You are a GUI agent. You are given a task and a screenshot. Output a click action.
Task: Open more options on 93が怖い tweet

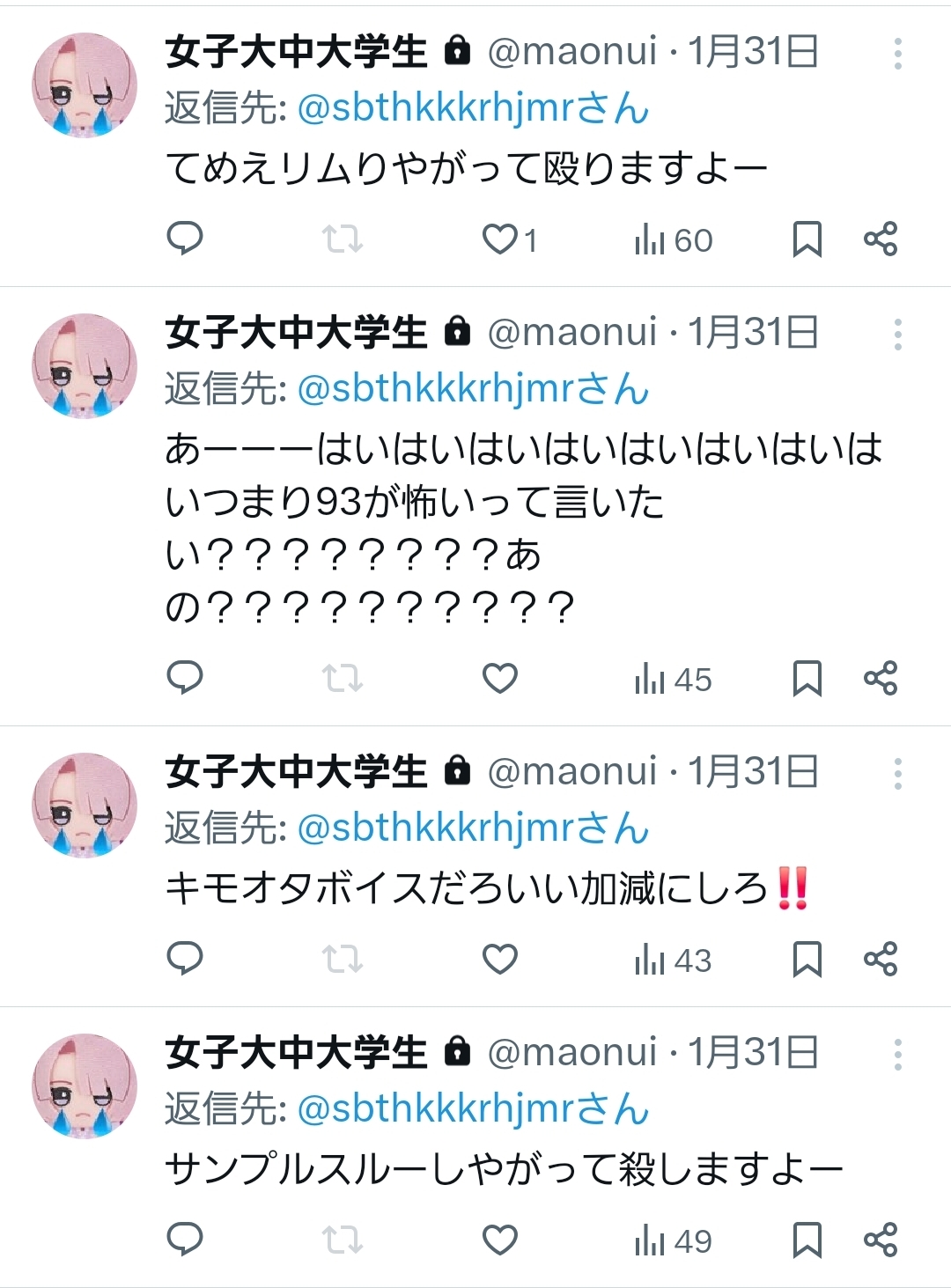click(897, 334)
